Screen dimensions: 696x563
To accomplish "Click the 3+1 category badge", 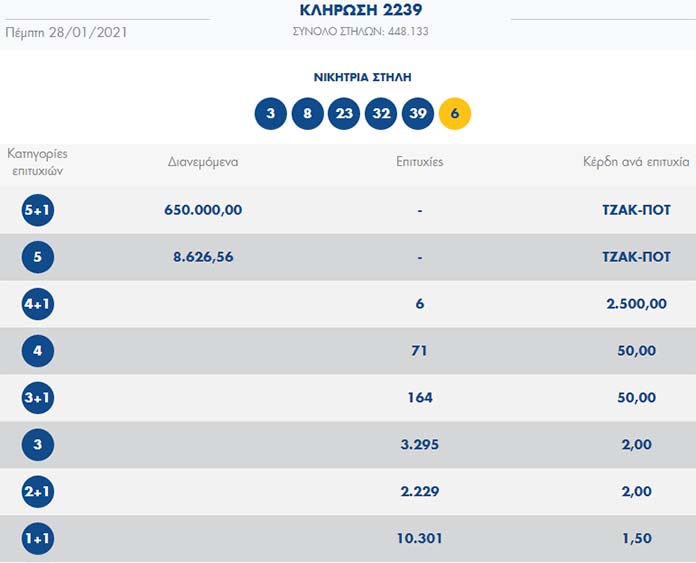I will point(38,398).
